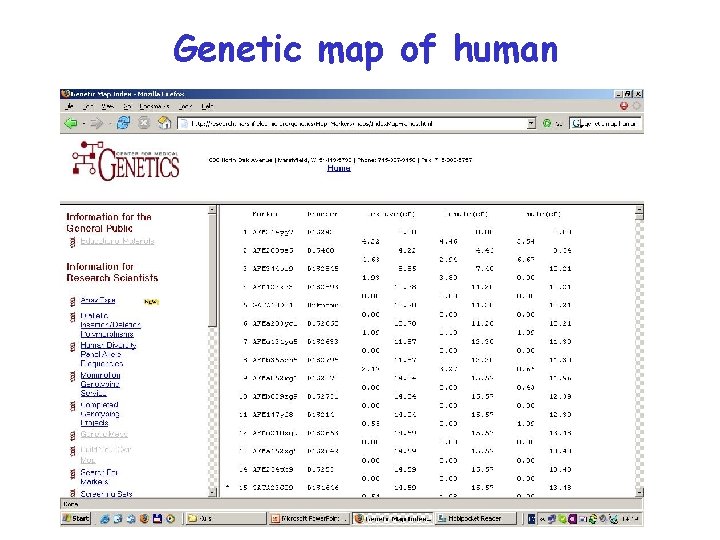The height and width of the screenshot is (540, 720).
Task: Click the red throbber icon in menu bar
Action: click(624, 106)
